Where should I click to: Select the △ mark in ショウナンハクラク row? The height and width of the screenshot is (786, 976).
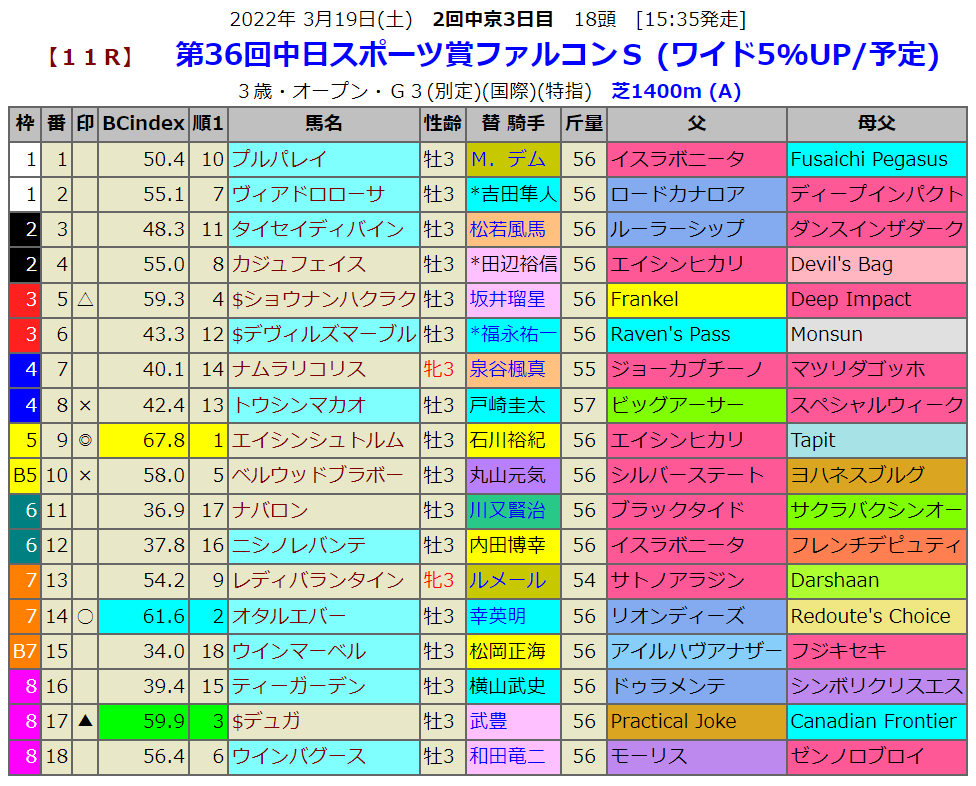click(x=85, y=299)
